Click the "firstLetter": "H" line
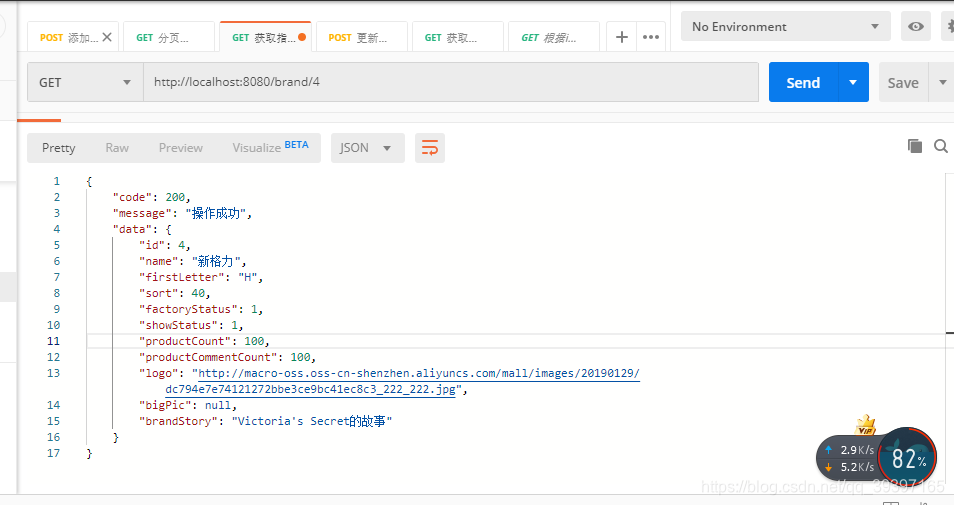954x505 pixels. coord(201,277)
